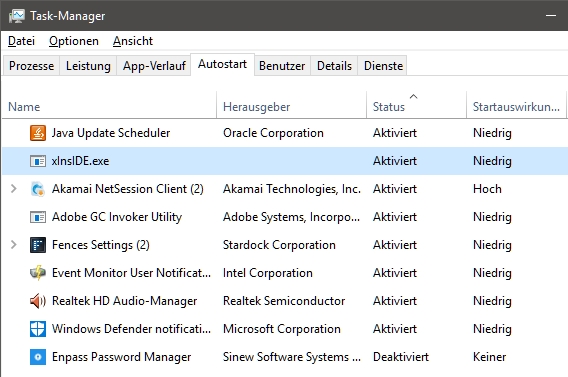Click the Fences Settings icon
Image resolution: width=568 pixels, height=377 pixels.
pos(38,245)
